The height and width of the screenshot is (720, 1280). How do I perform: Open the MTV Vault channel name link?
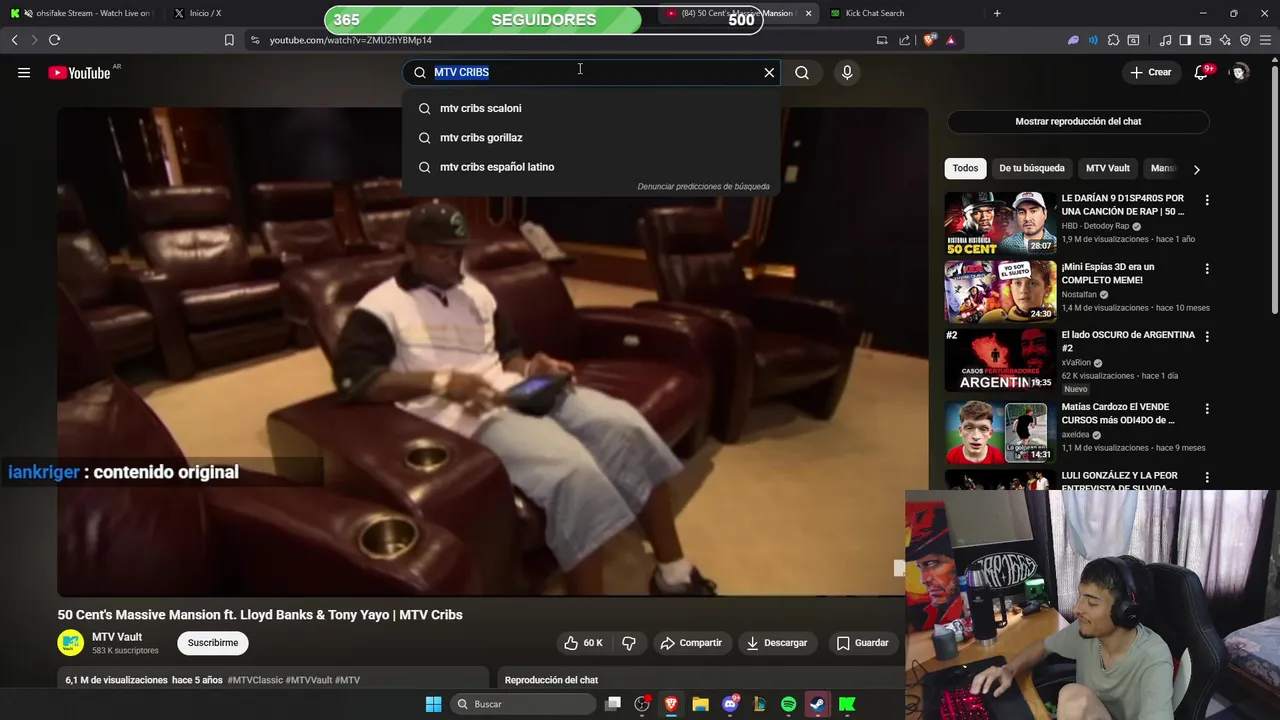[117, 637]
